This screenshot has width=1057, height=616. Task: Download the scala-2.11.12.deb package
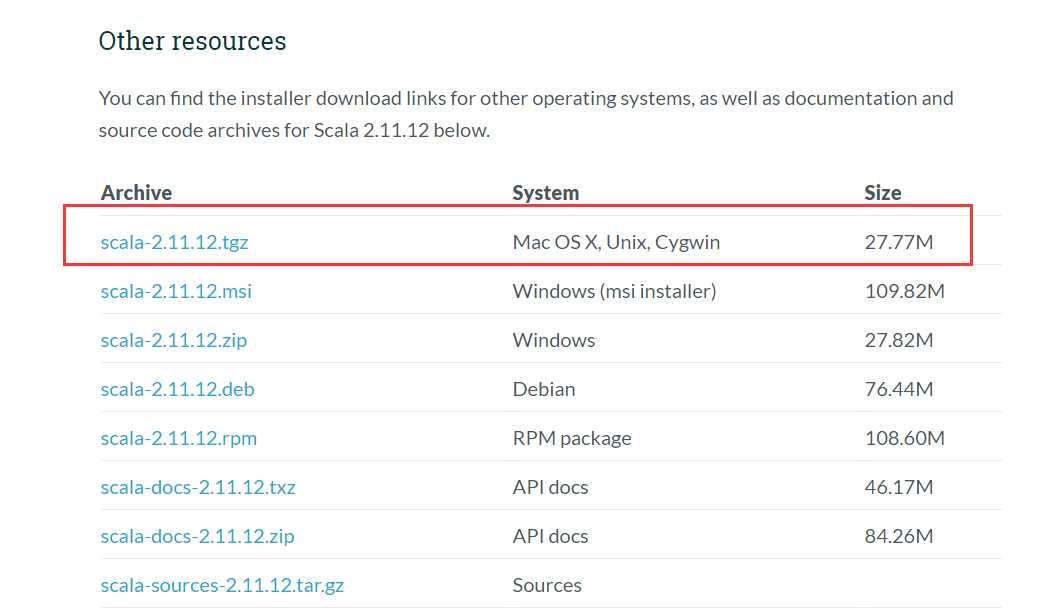[177, 390]
